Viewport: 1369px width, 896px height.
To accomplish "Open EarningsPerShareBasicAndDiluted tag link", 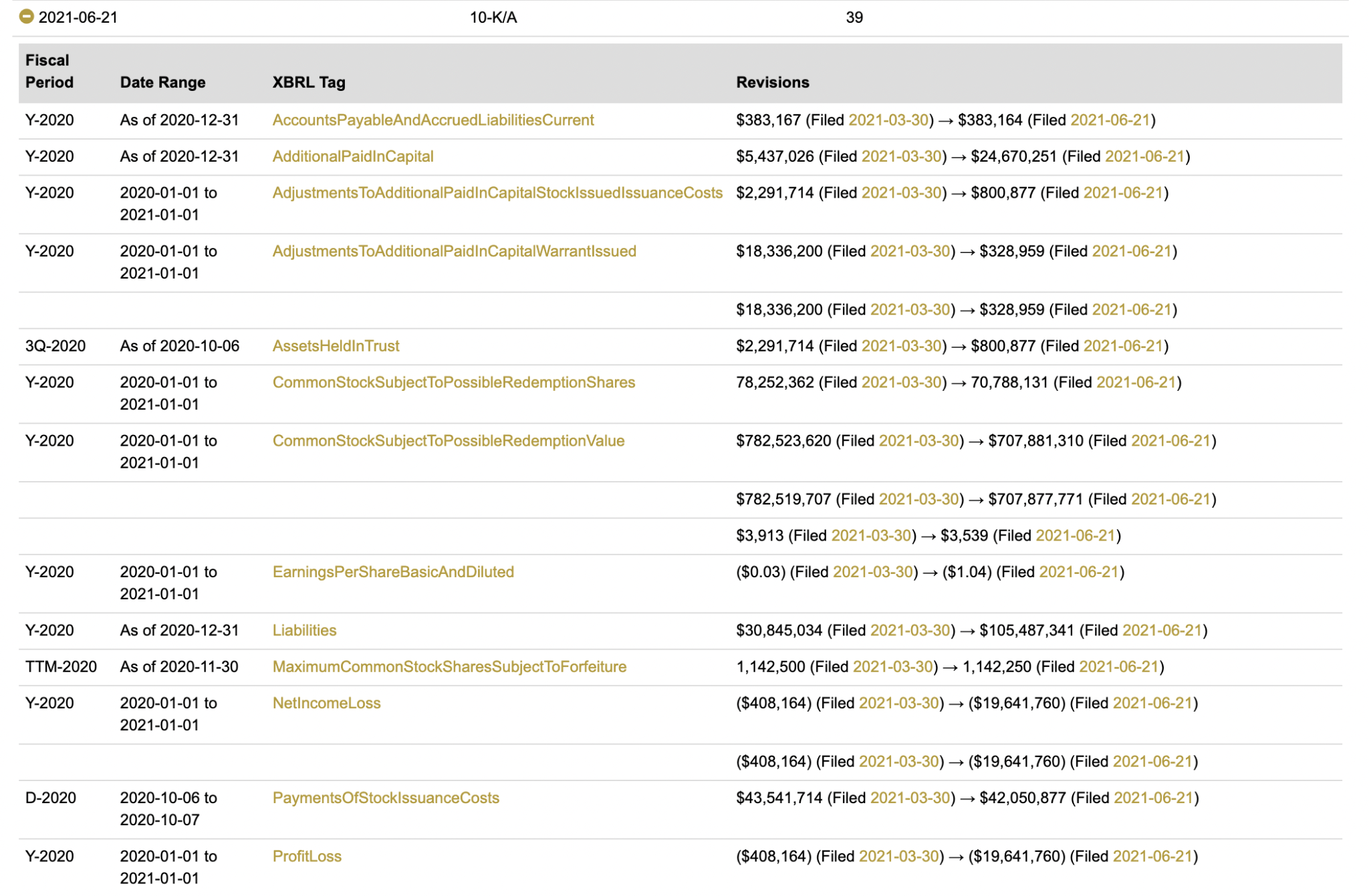I will click(x=392, y=572).
